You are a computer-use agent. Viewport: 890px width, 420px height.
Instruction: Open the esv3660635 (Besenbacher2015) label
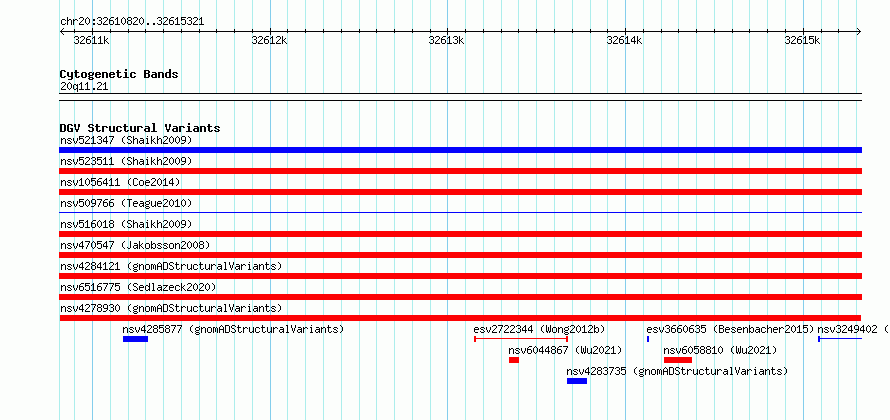coord(730,329)
